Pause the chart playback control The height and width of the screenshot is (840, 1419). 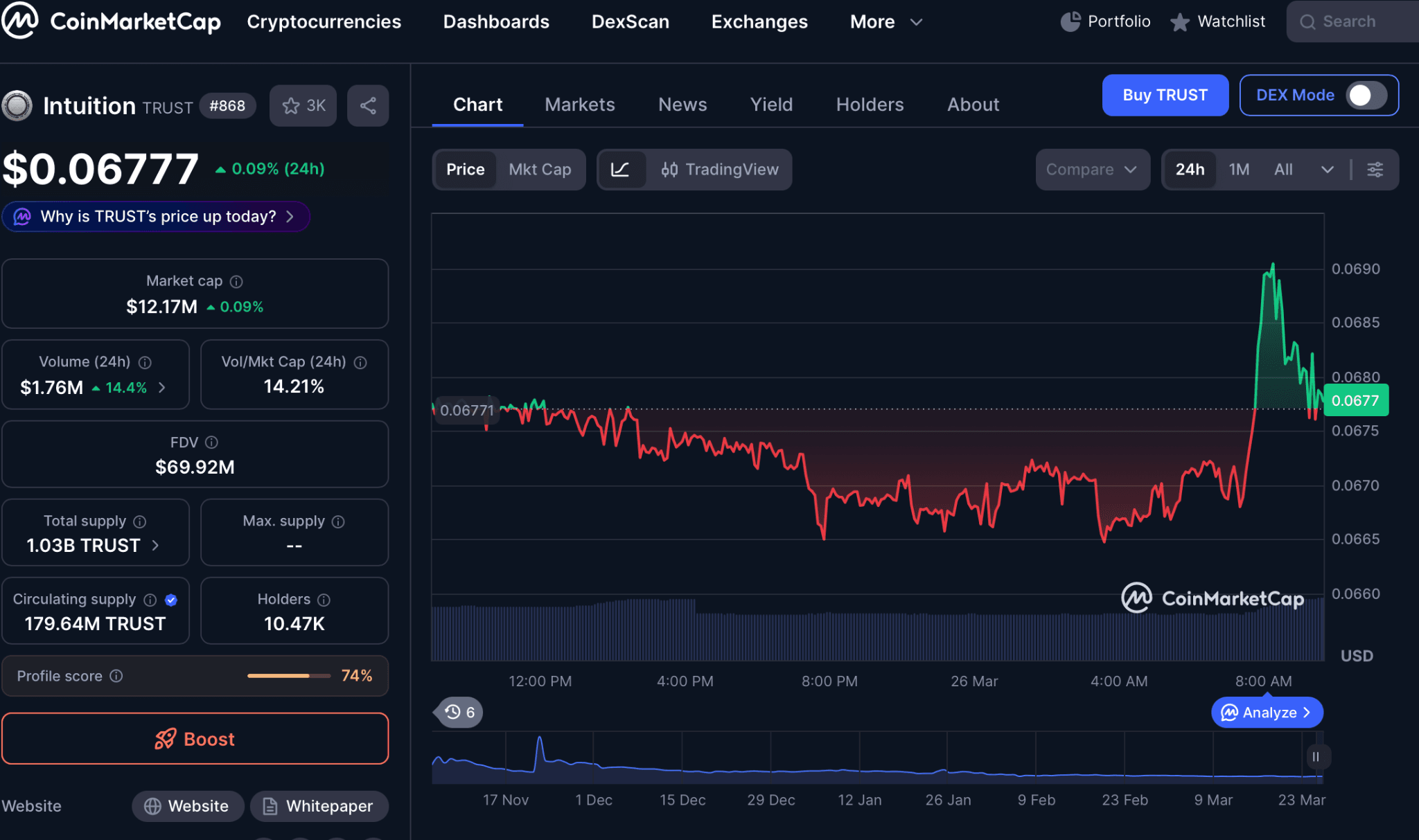(1315, 756)
